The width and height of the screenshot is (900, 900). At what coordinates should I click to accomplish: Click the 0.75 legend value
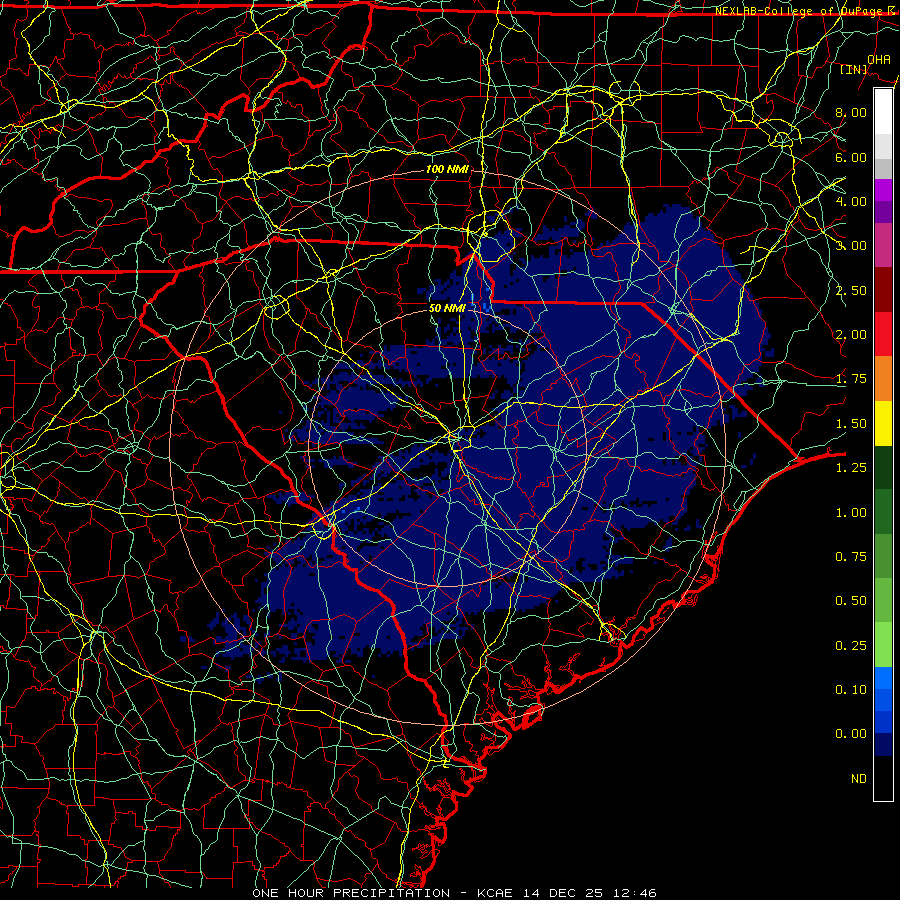coord(851,557)
